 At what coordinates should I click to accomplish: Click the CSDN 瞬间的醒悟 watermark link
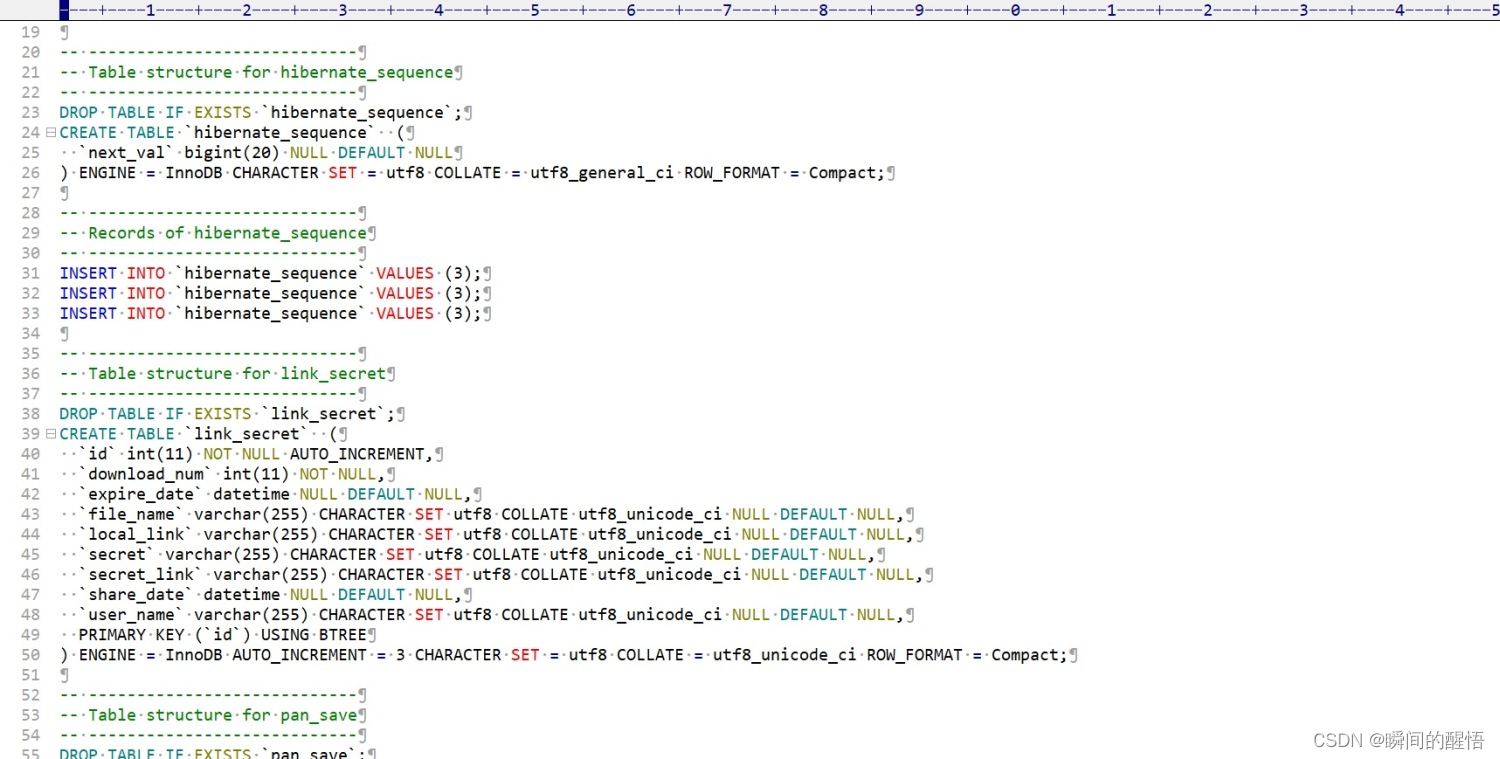(1397, 740)
